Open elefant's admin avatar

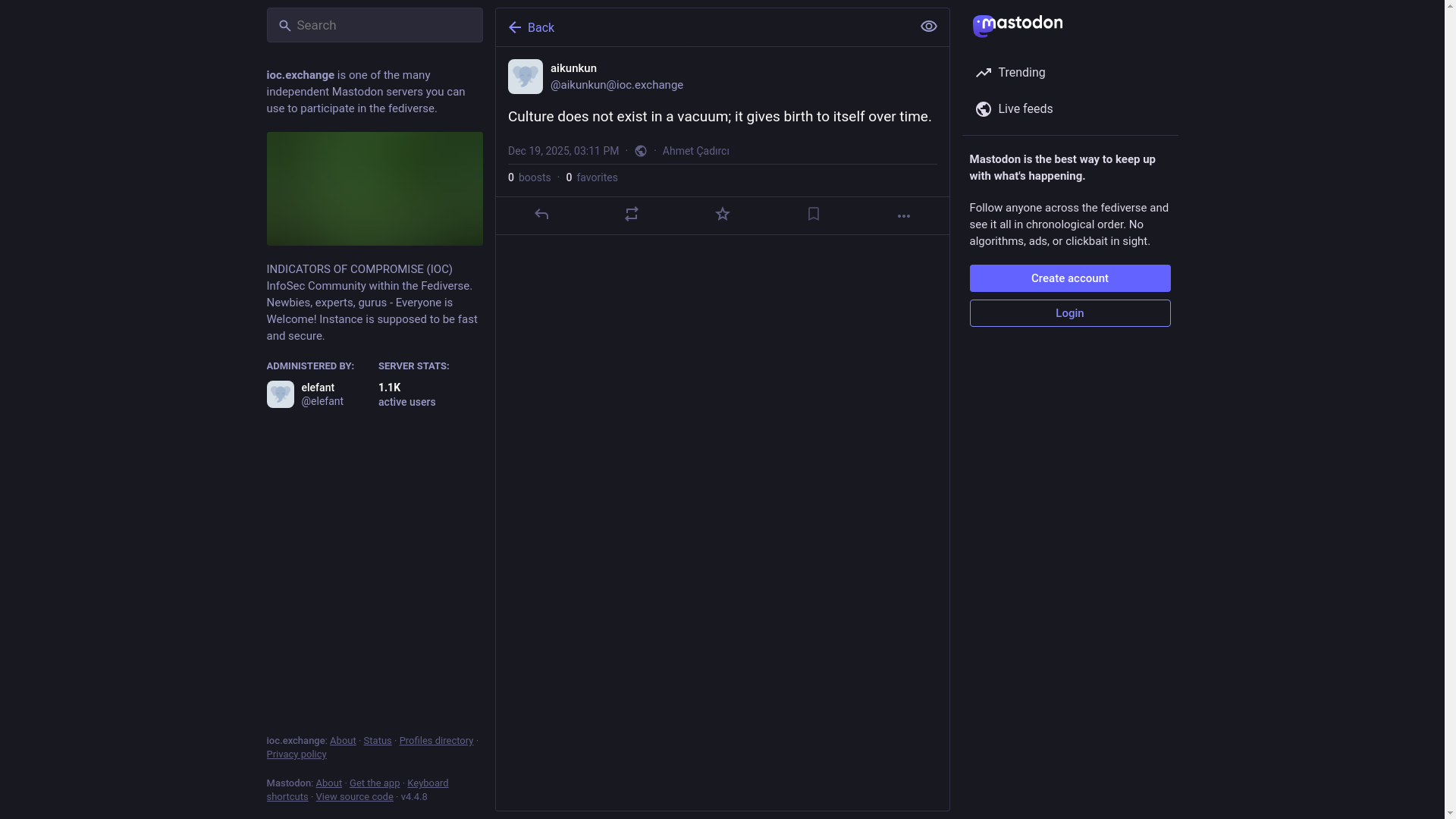point(281,394)
